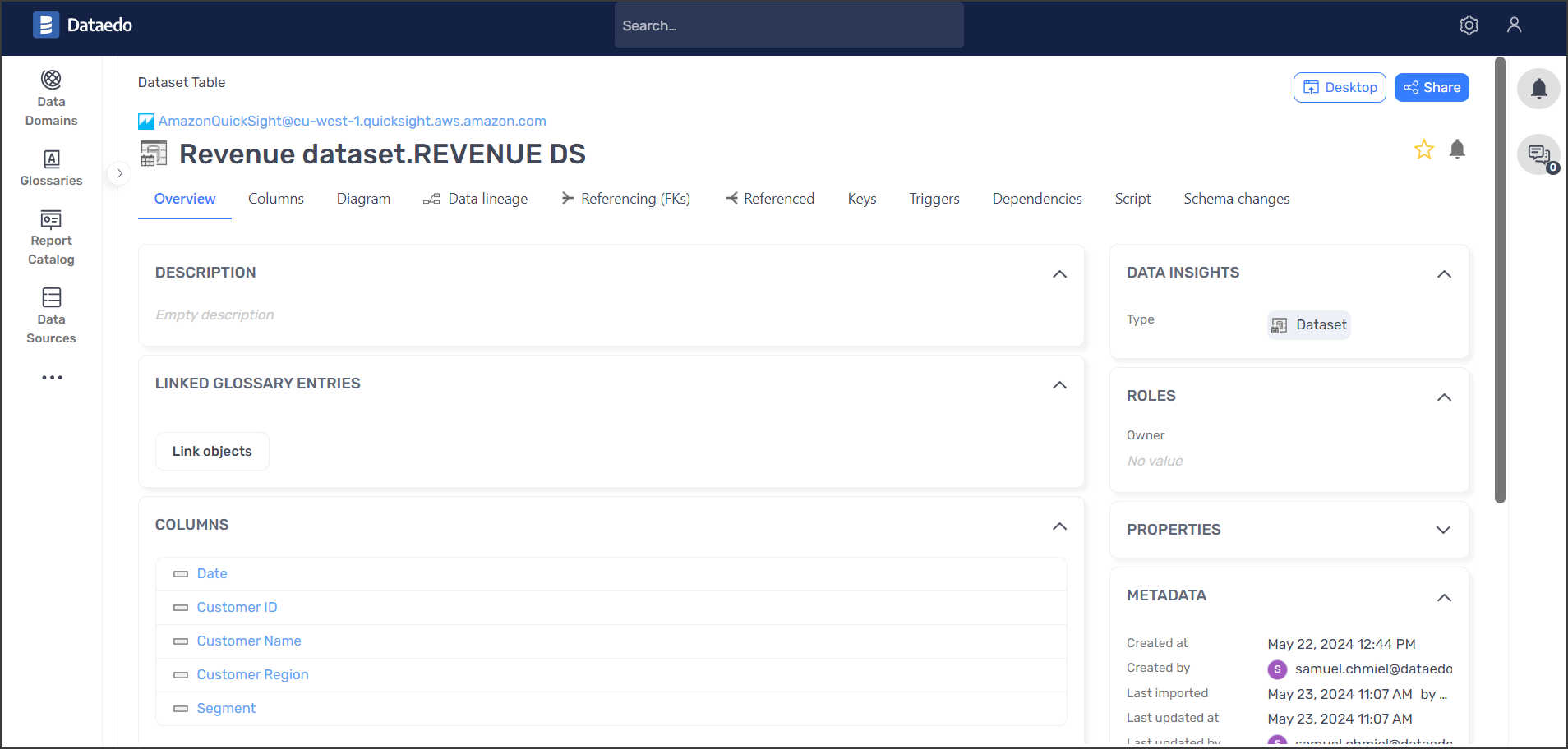Open the AmazonQuickSight source link
1568x749 pixels.
352,122
